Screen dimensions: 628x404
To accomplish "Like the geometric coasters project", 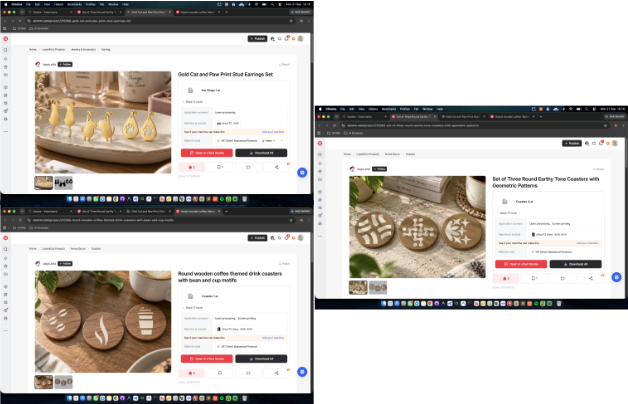I will click(x=506, y=278).
